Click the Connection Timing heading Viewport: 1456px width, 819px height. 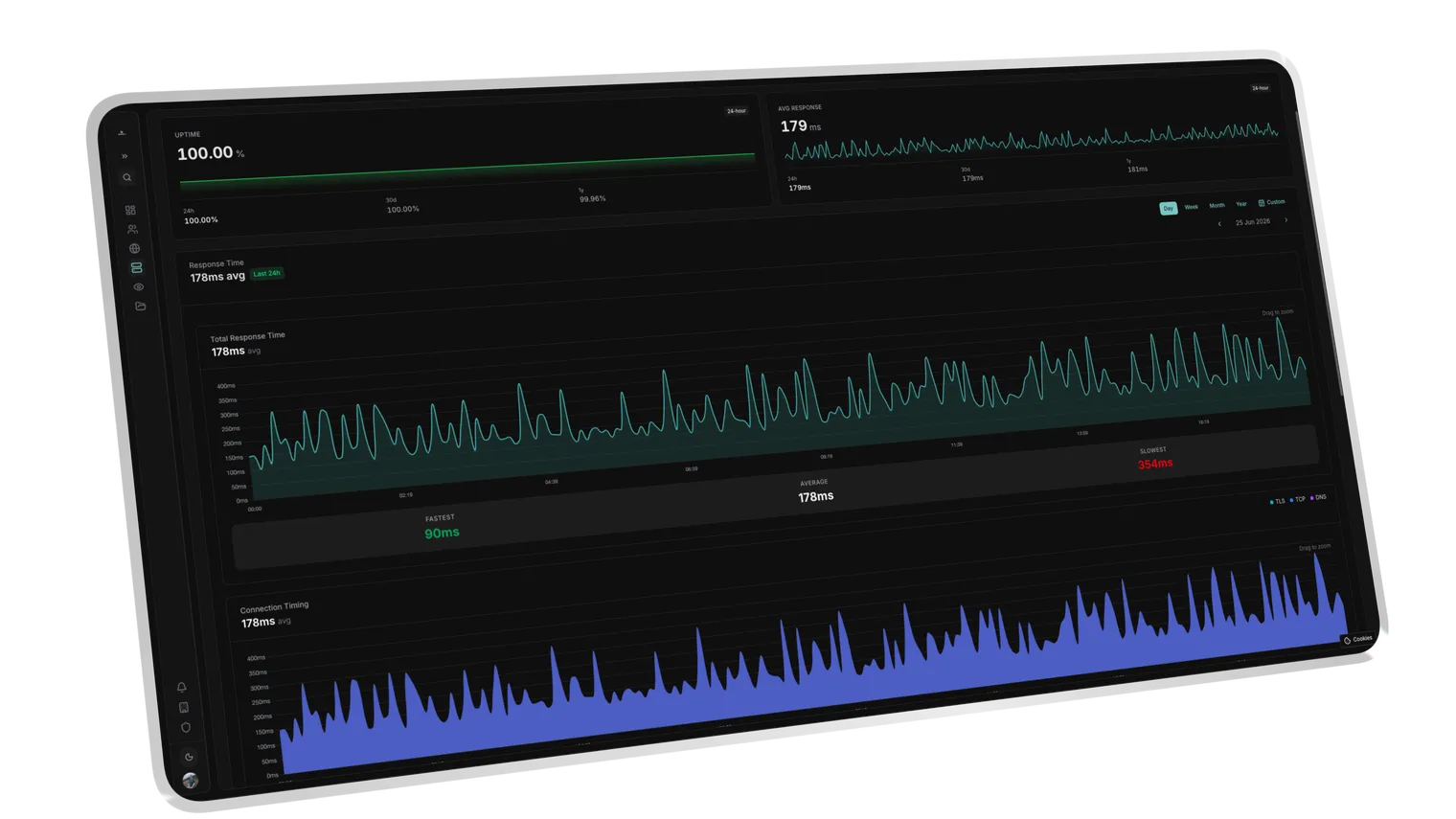[x=274, y=607]
